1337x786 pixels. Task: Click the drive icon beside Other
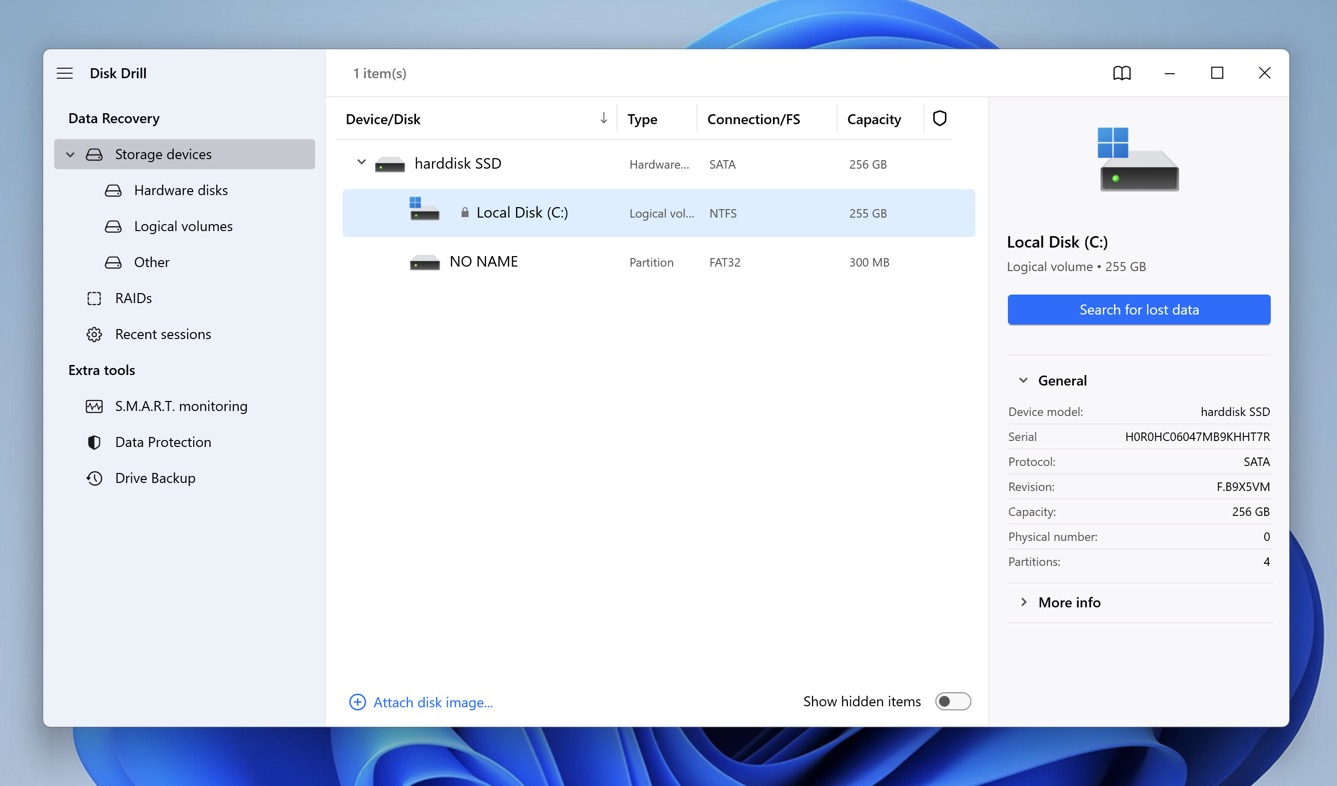tap(113, 262)
